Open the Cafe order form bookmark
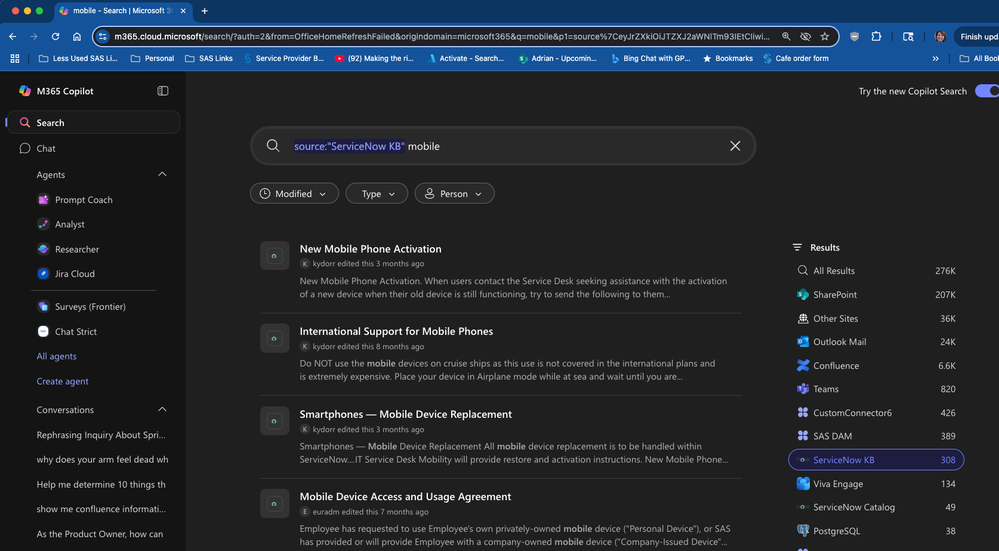Screen dimensions: 999x551 pyautogui.click(x=796, y=59)
